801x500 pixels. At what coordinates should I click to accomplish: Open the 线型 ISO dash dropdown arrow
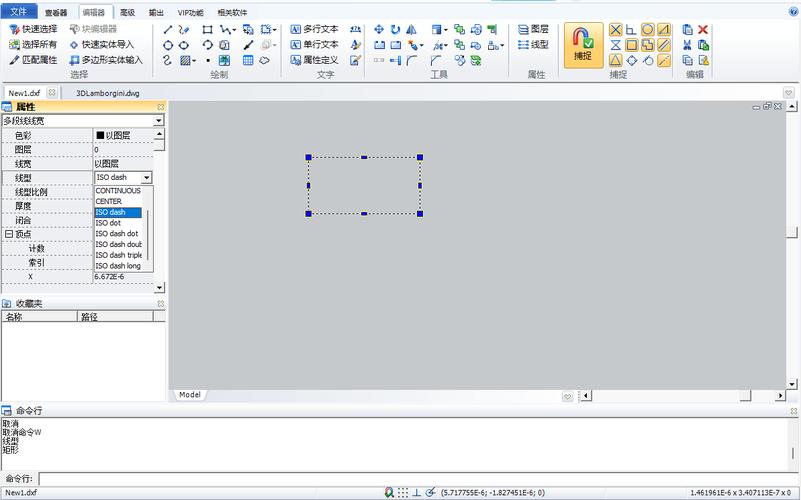(x=147, y=177)
